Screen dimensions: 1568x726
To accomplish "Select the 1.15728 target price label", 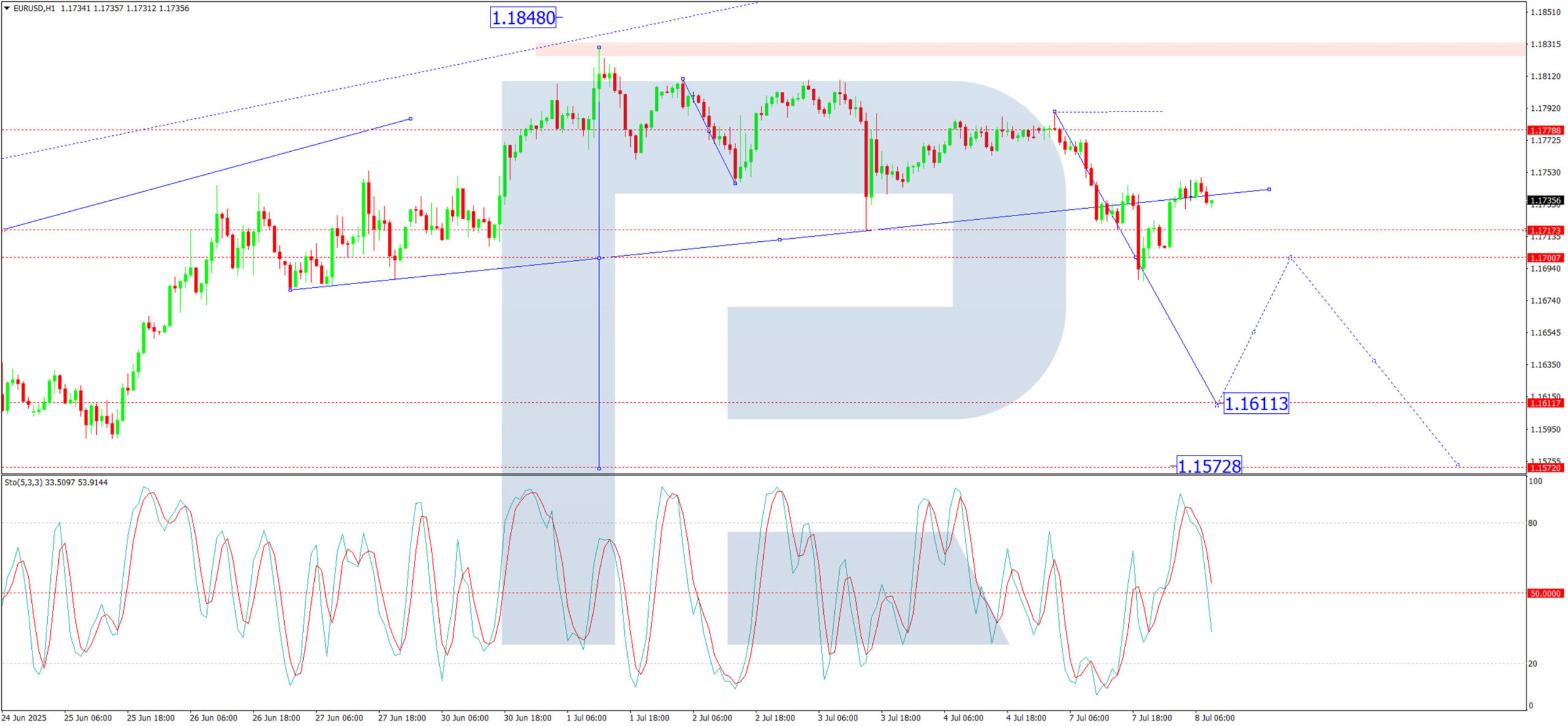I will point(1209,466).
